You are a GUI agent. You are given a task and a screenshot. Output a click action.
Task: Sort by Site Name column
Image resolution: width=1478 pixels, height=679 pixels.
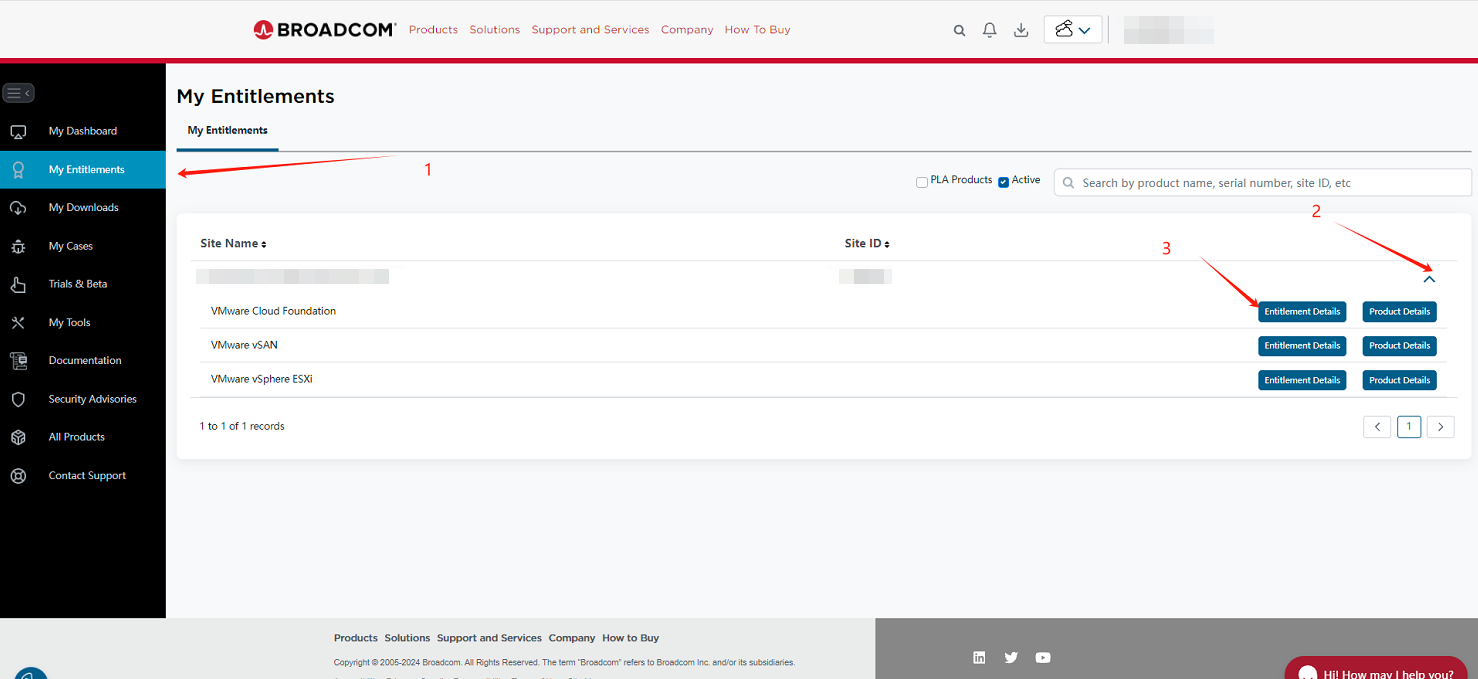pyautogui.click(x=233, y=244)
